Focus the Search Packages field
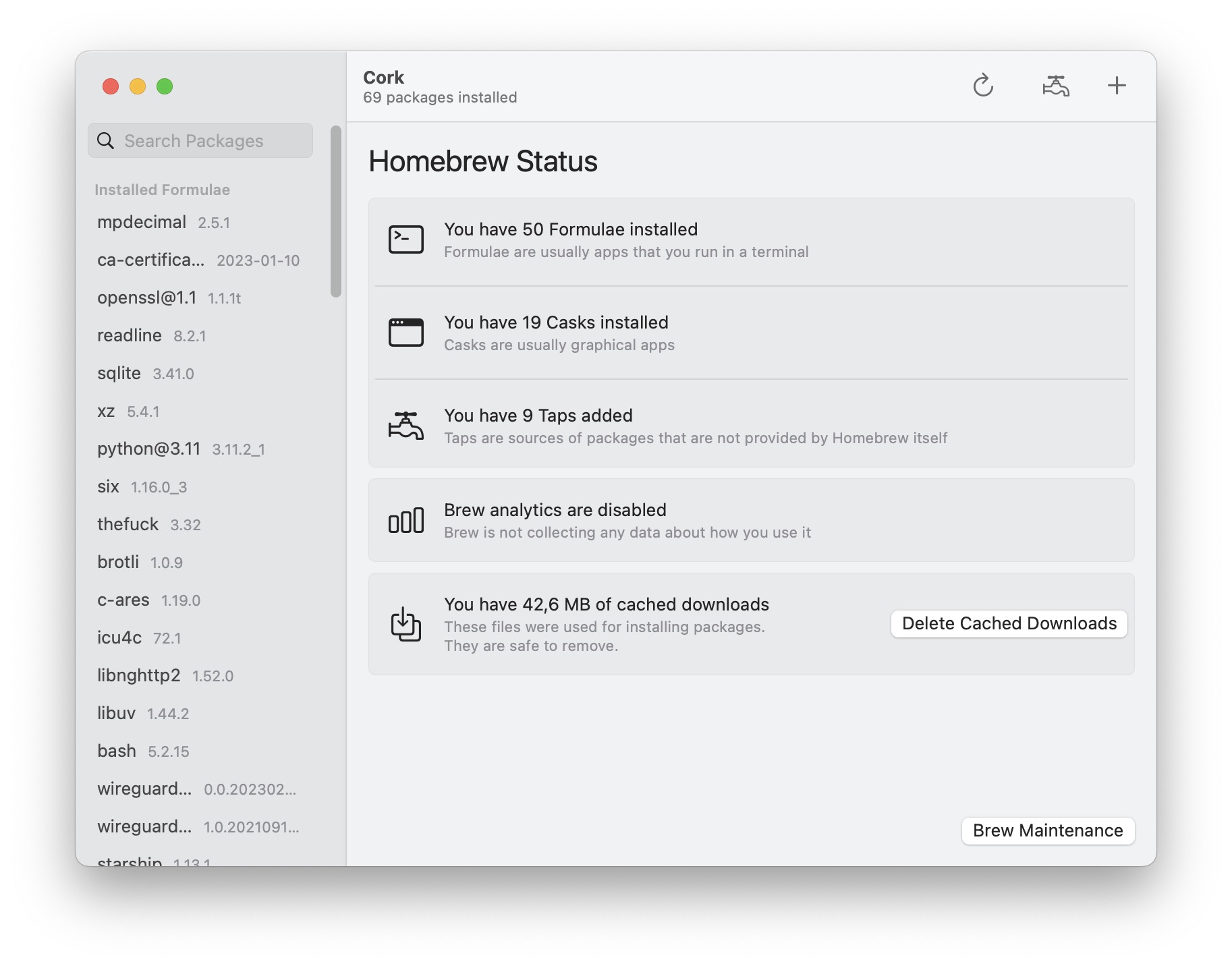The height and width of the screenshot is (966, 1232). coord(200,140)
